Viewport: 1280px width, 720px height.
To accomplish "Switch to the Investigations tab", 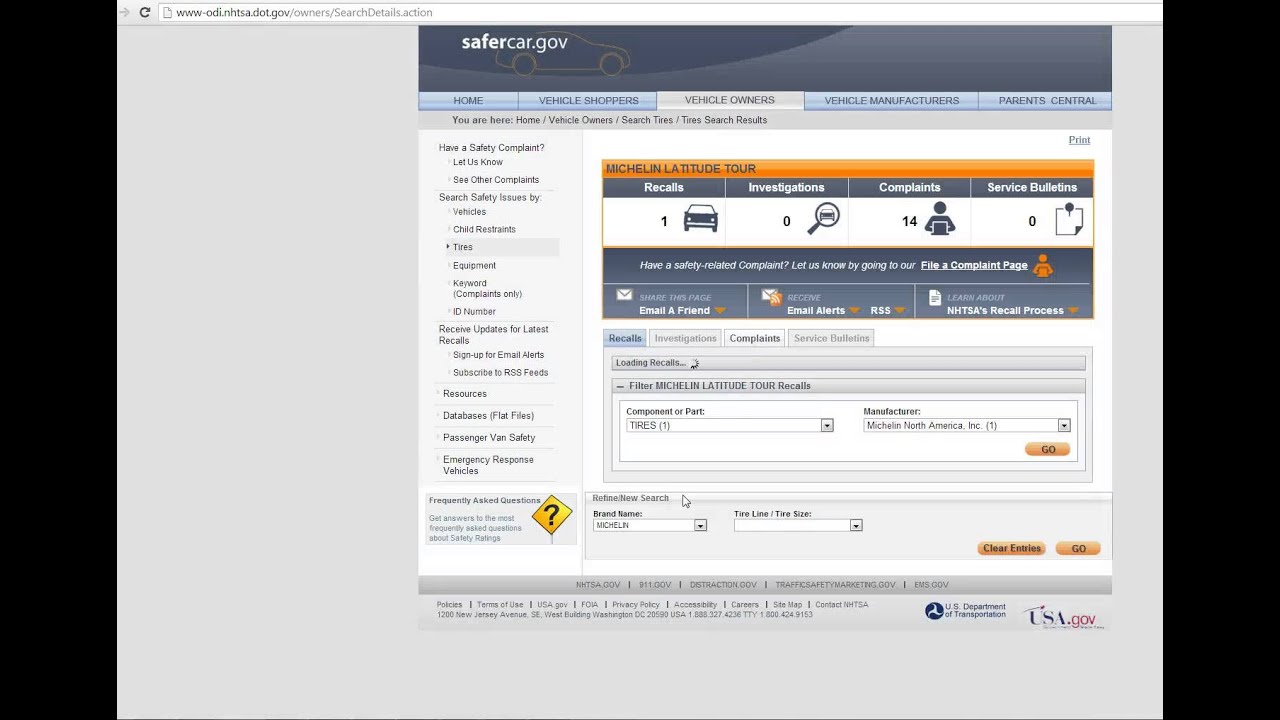I will [685, 338].
